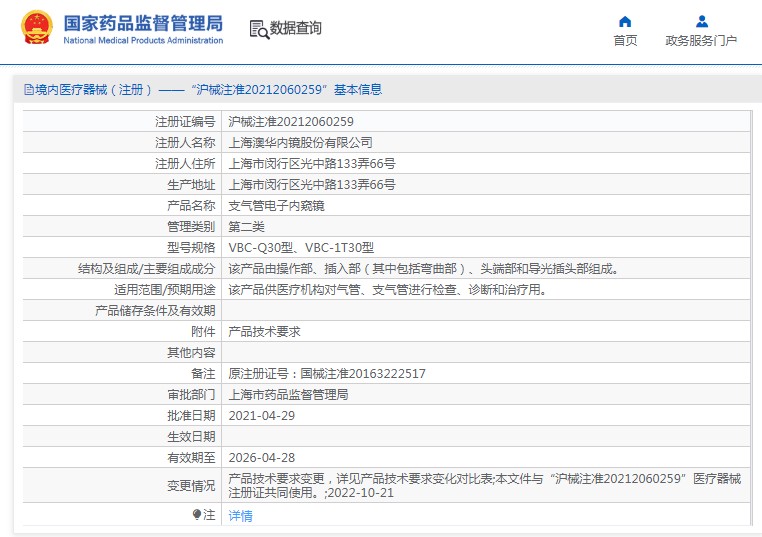Open 政务服务门户 portal text link
The width and height of the screenshot is (762, 537).
point(701,41)
